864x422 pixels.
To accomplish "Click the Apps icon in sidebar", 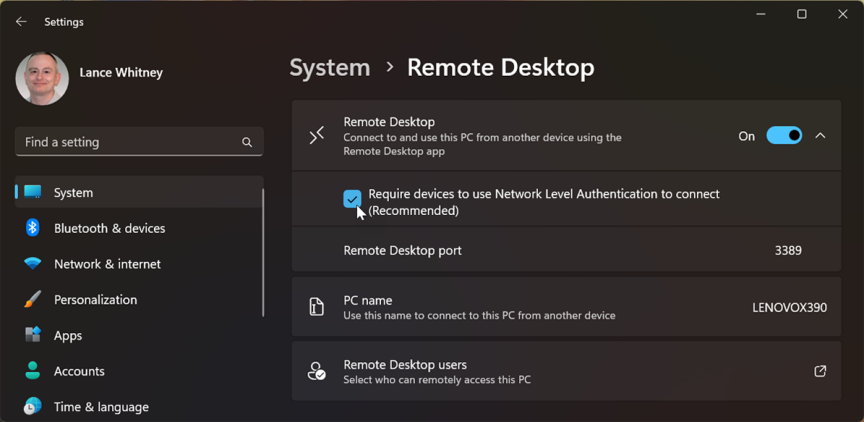I will tap(33, 335).
